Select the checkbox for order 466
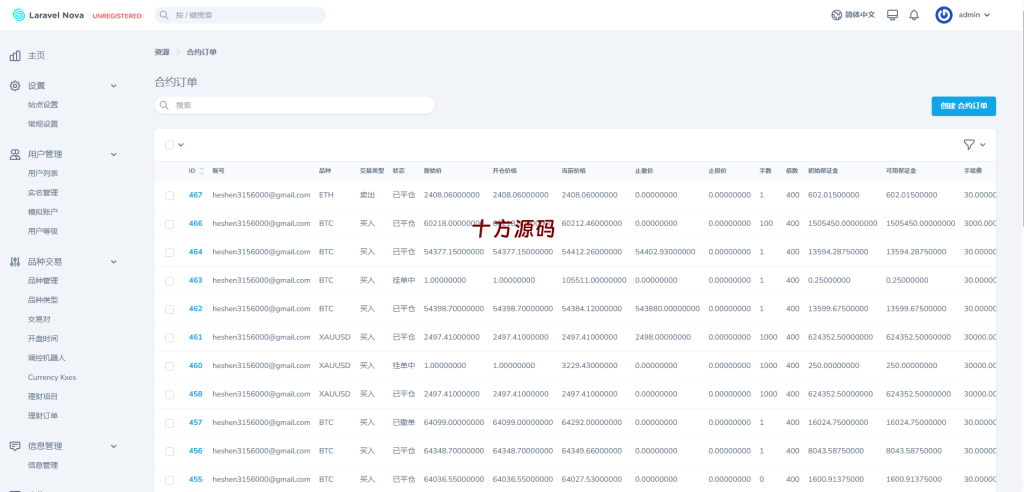Image resolution: width=1024 pixels, height=492 pixels. coord(170,223)
